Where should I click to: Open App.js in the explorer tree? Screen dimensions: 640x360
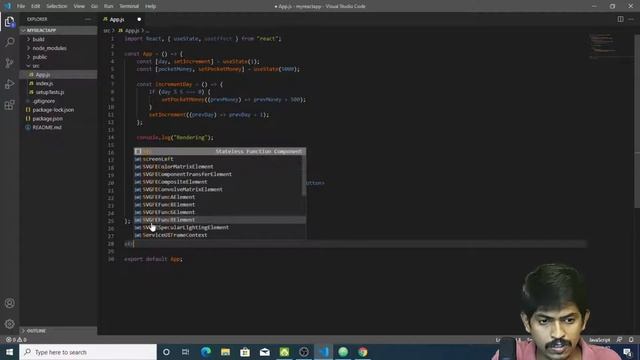(58, 75)
